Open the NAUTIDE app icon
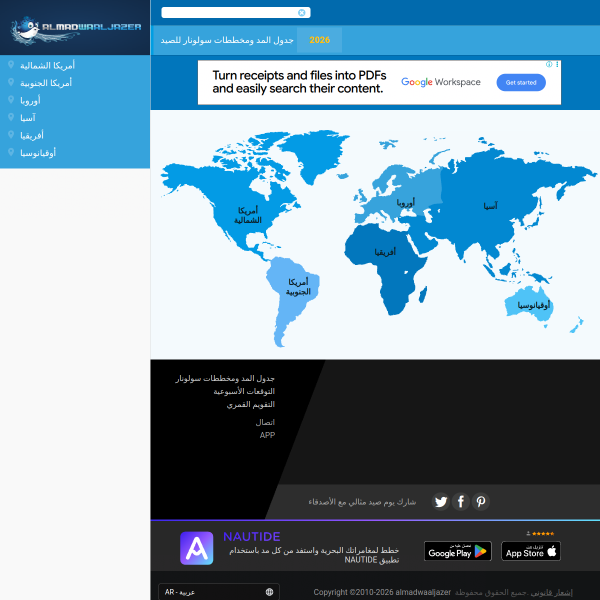The height and width of the screenshot is (600, 600). point(197,548)
